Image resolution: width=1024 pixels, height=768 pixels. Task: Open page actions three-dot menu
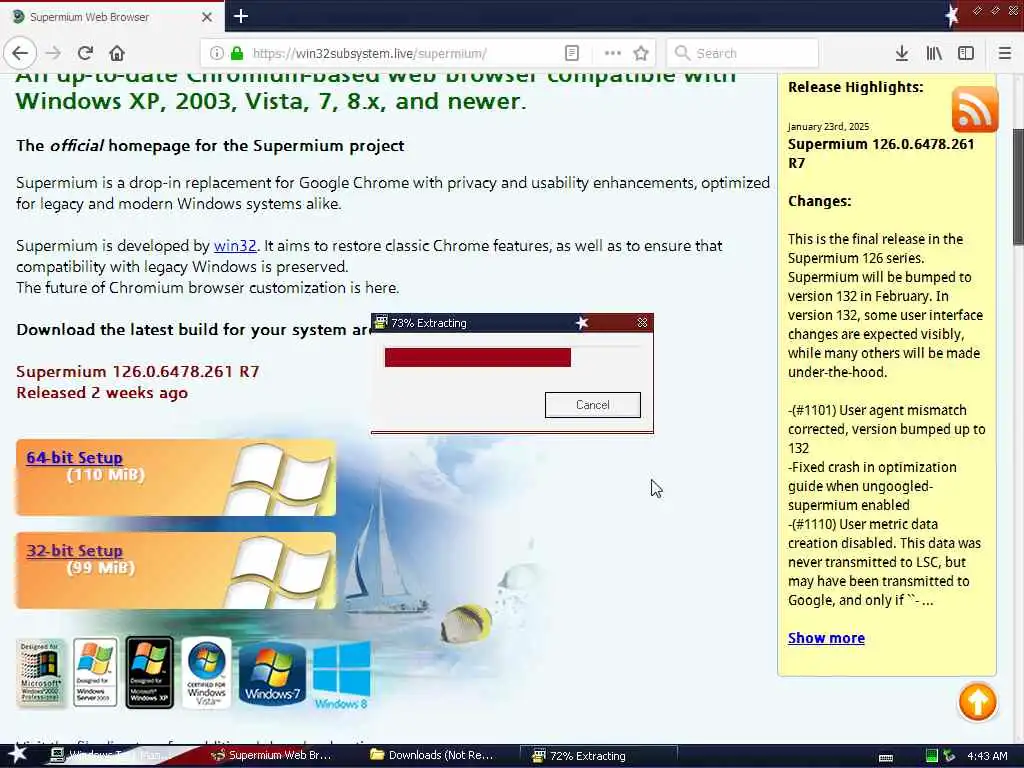(x=613, y=53)
